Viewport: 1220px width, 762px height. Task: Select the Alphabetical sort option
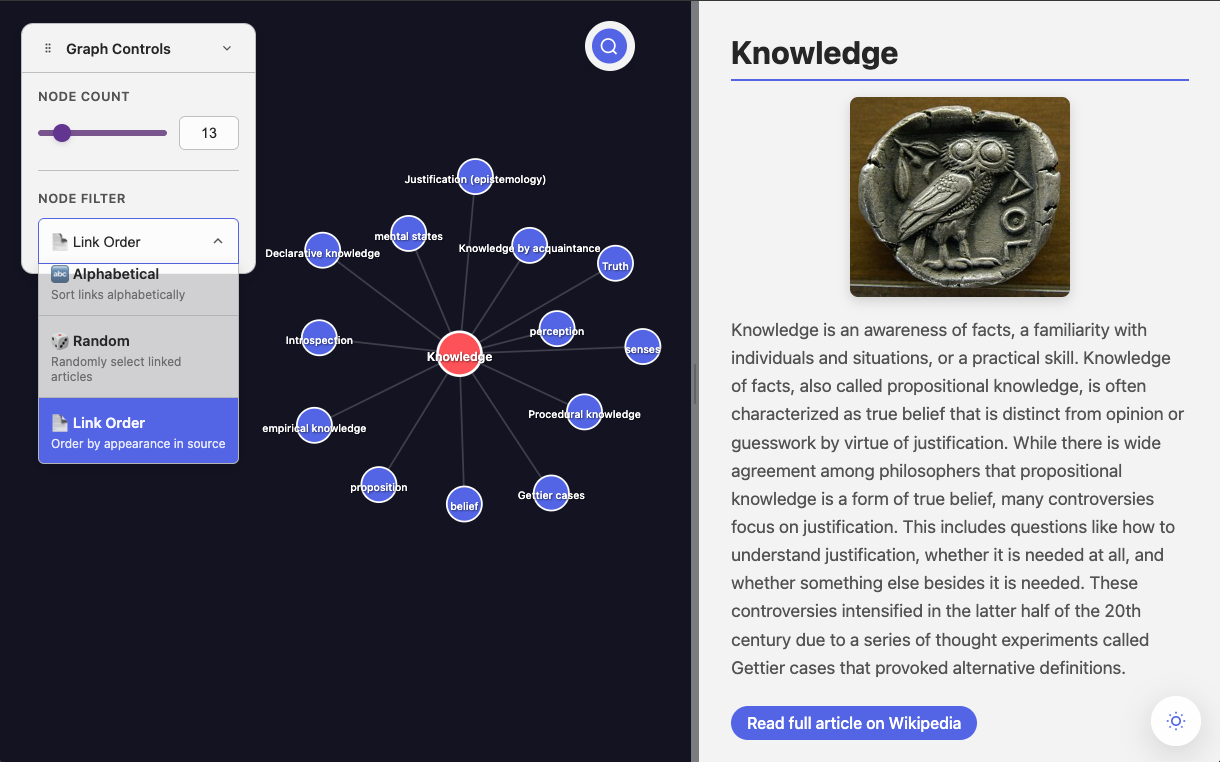(x=138, y=284)
